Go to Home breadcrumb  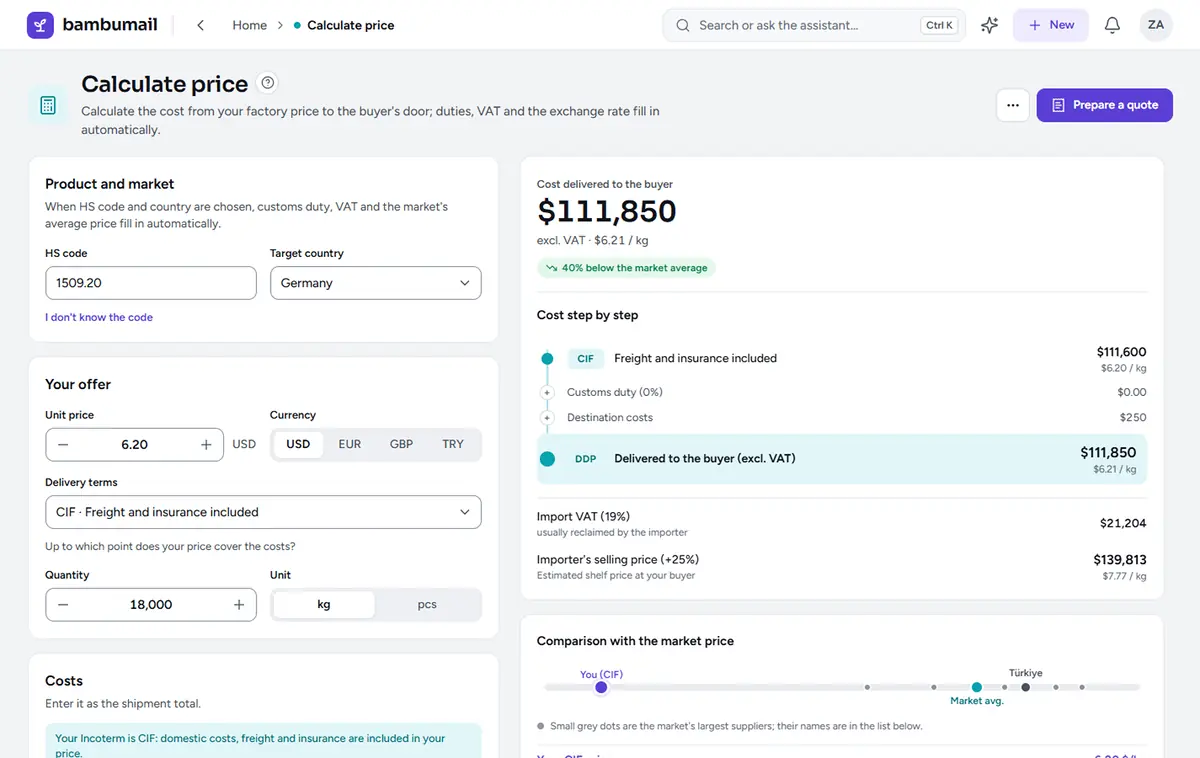[250, 25]
